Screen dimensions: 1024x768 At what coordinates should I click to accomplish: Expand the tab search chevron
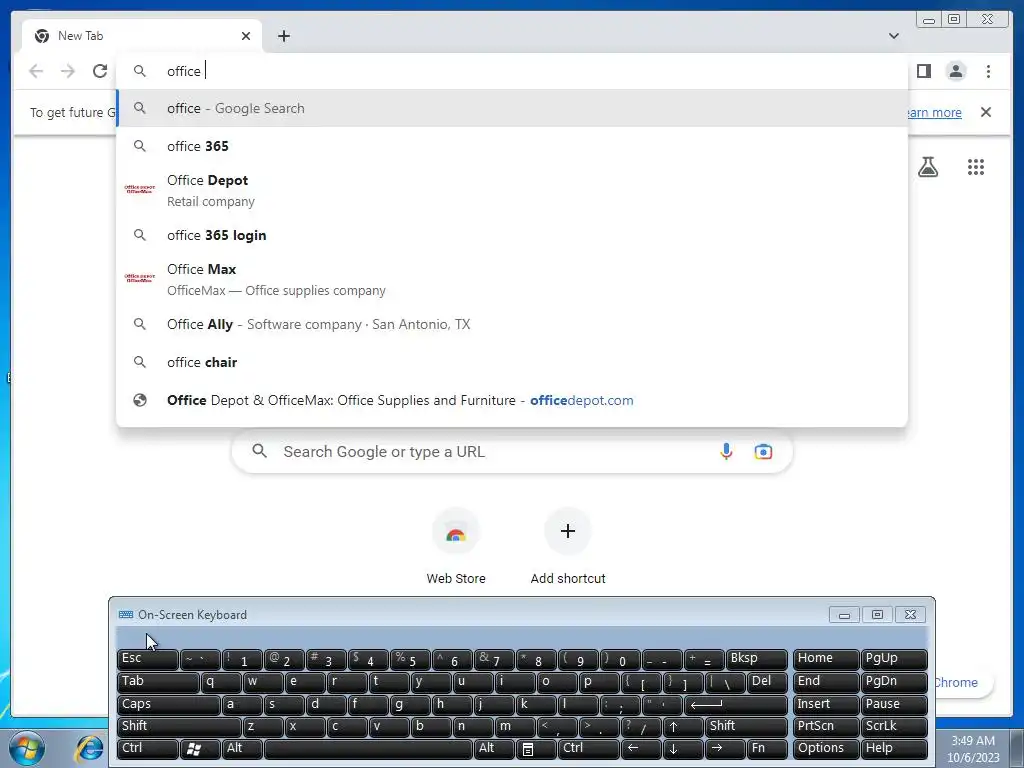point(893,36)
